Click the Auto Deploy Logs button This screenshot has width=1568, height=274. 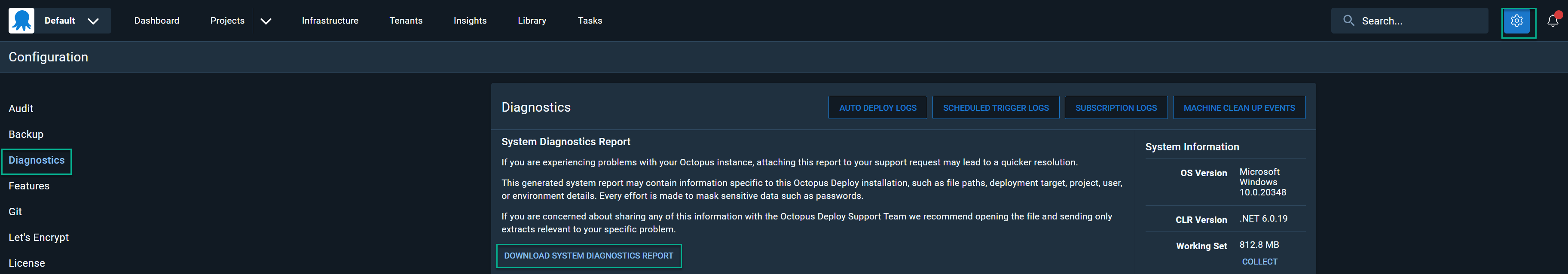pyautogui.click(x=877, y=108)
